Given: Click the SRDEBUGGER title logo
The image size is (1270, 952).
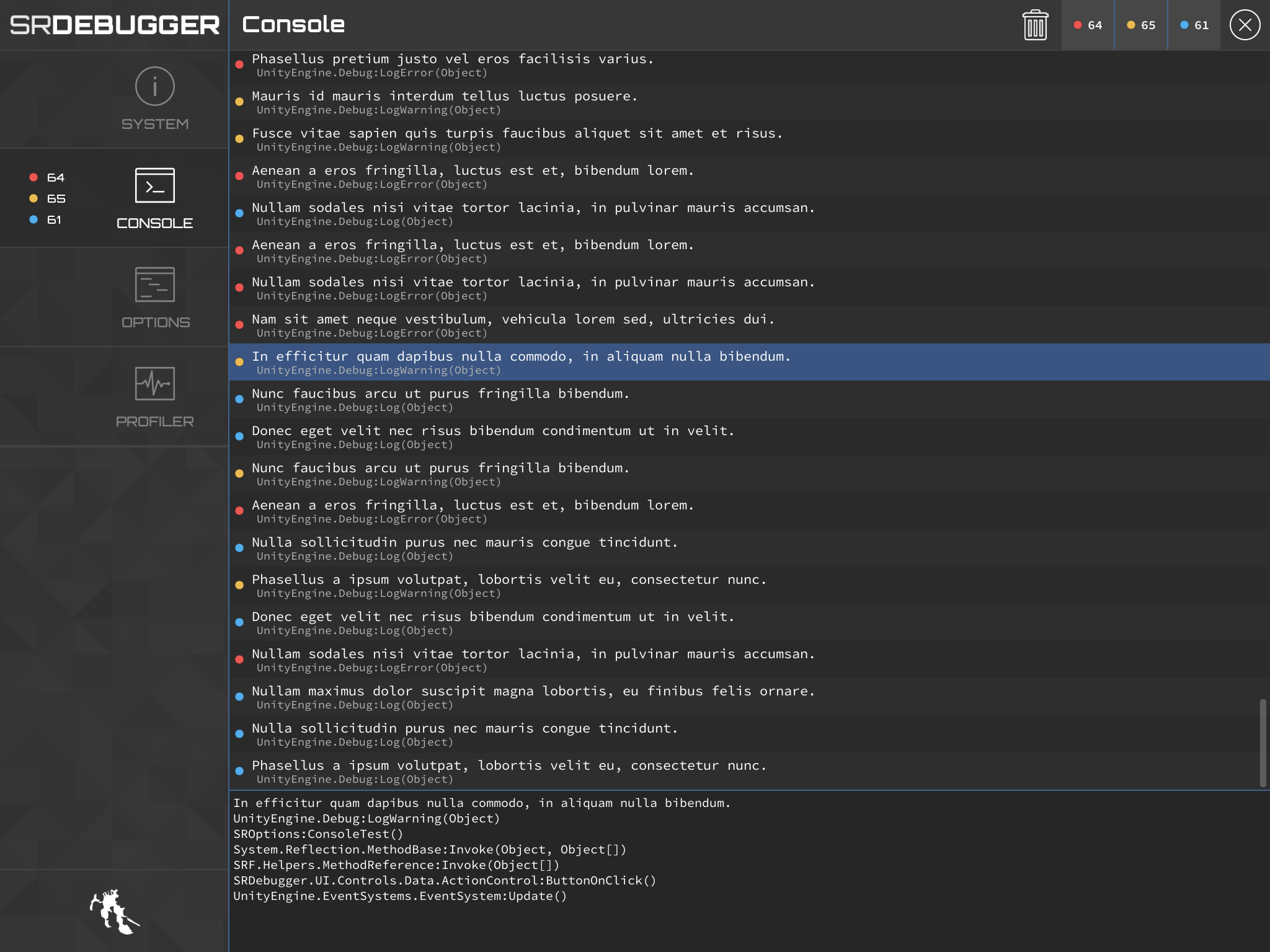Looking at the screenshot, I should [115, 25].
